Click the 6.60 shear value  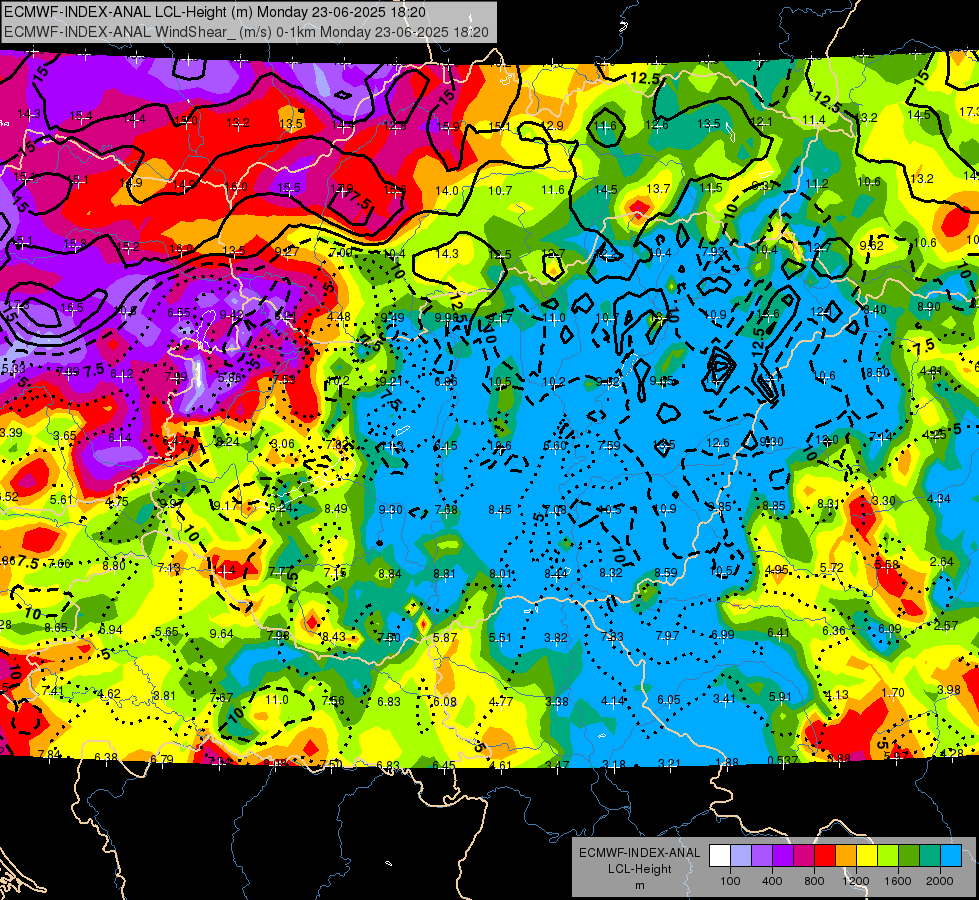(555, 445)
